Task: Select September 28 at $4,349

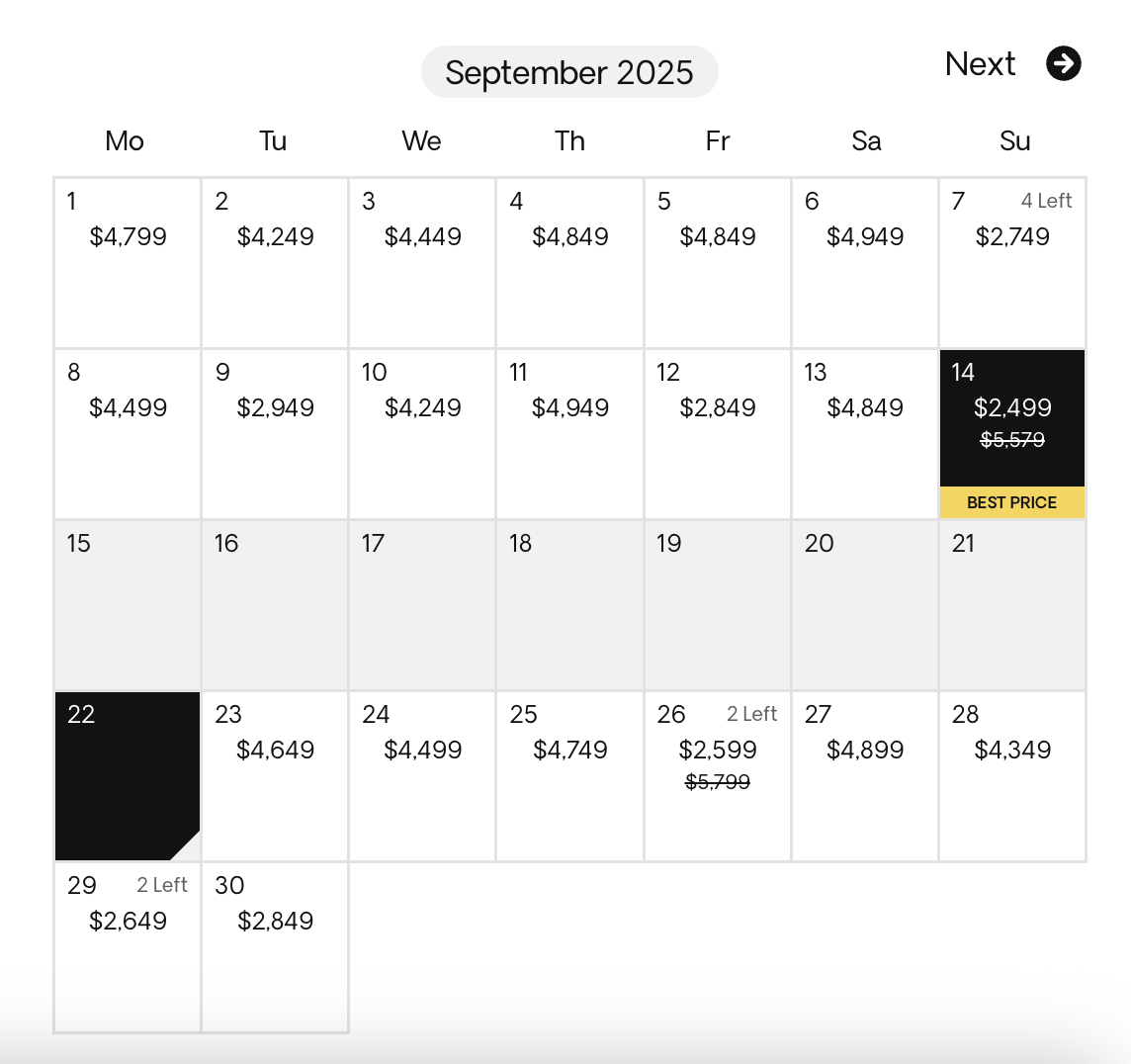Action: 1012,775
